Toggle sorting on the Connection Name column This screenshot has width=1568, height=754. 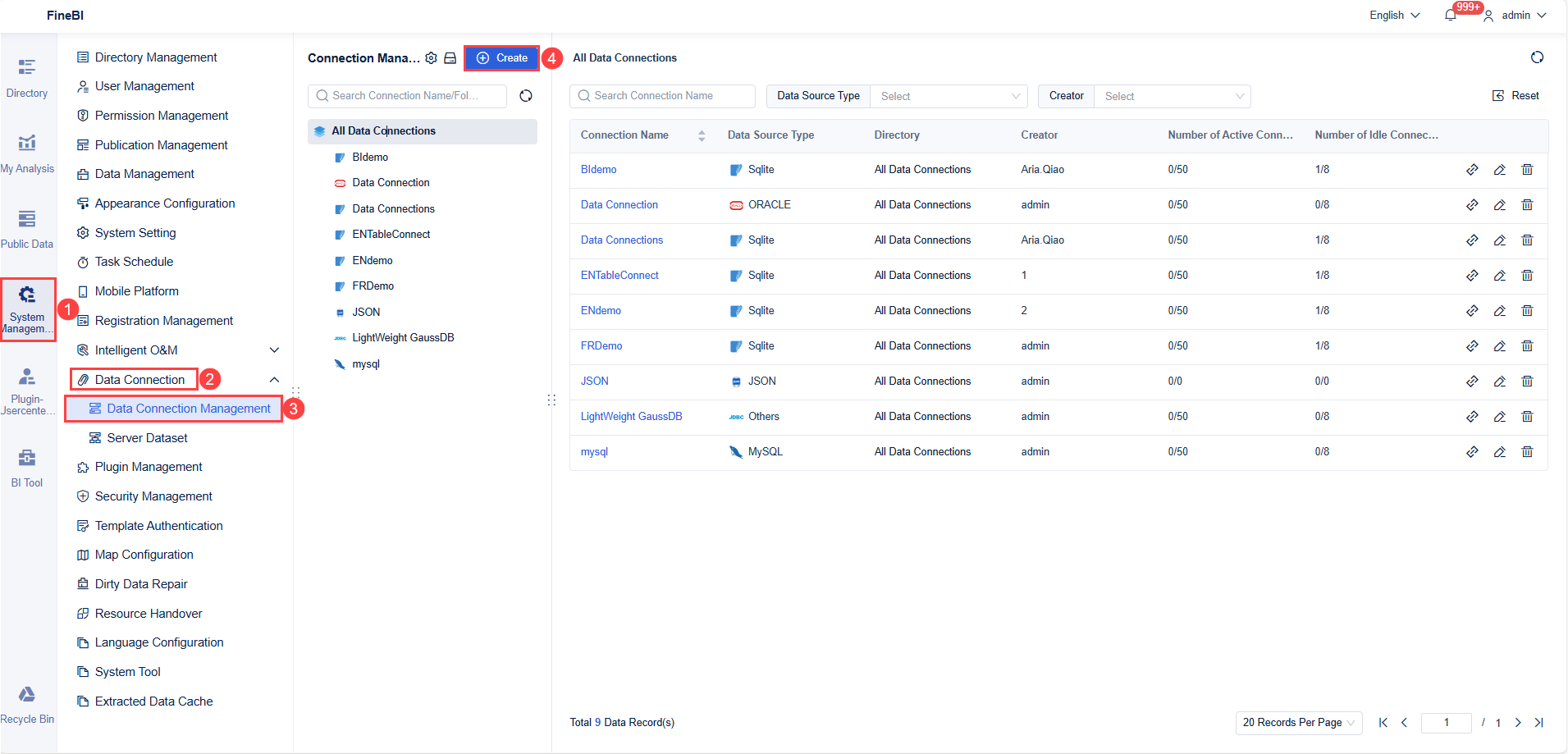pyautogui.click(x=702, y=135)
